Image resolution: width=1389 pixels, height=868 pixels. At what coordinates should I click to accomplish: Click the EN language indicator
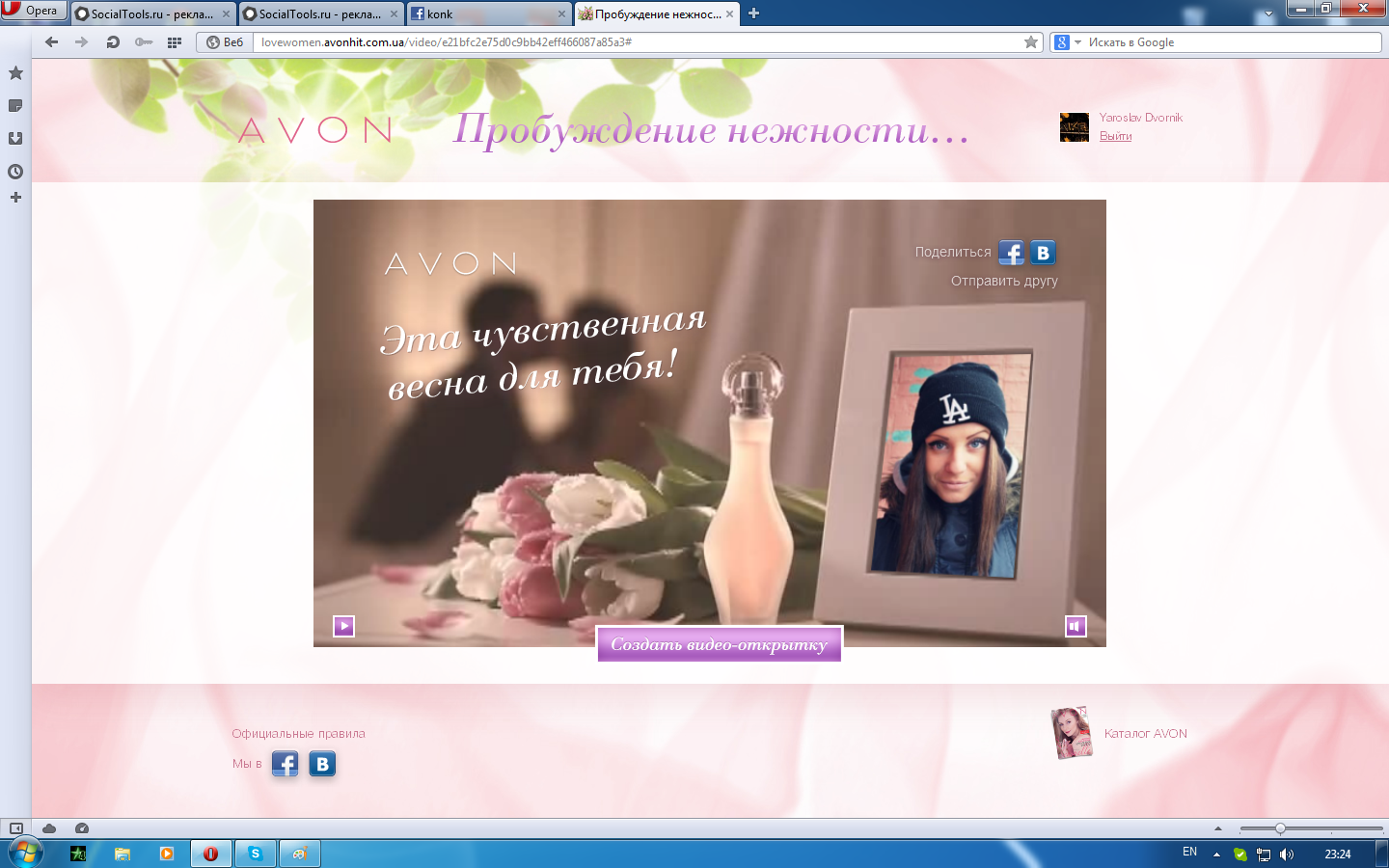tap(1189, 852)
